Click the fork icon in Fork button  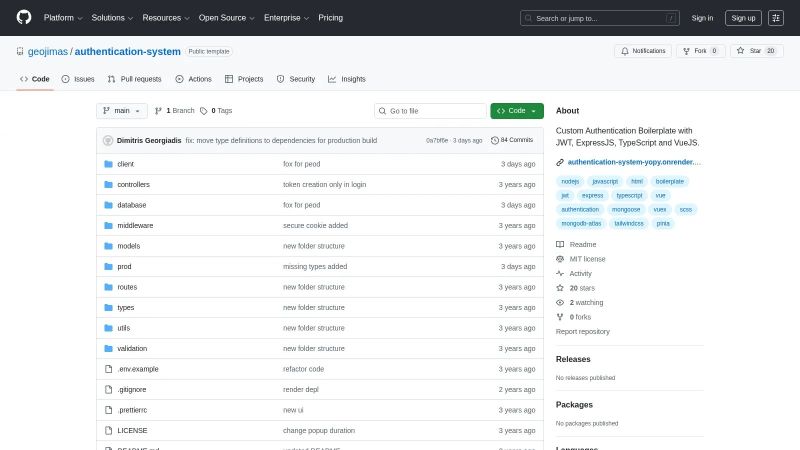(x=686, y=51)
